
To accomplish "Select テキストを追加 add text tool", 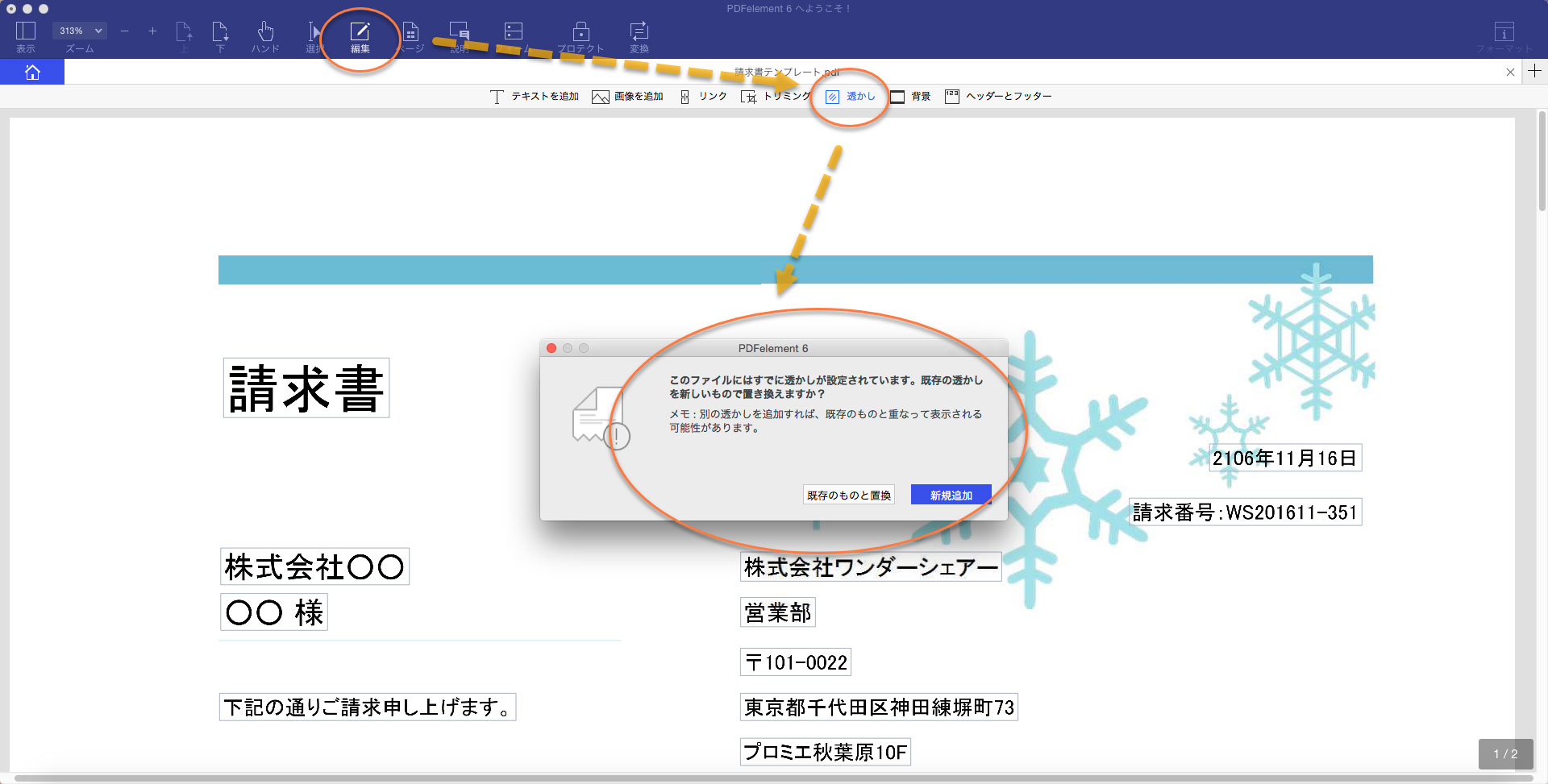I will [534, 97].
